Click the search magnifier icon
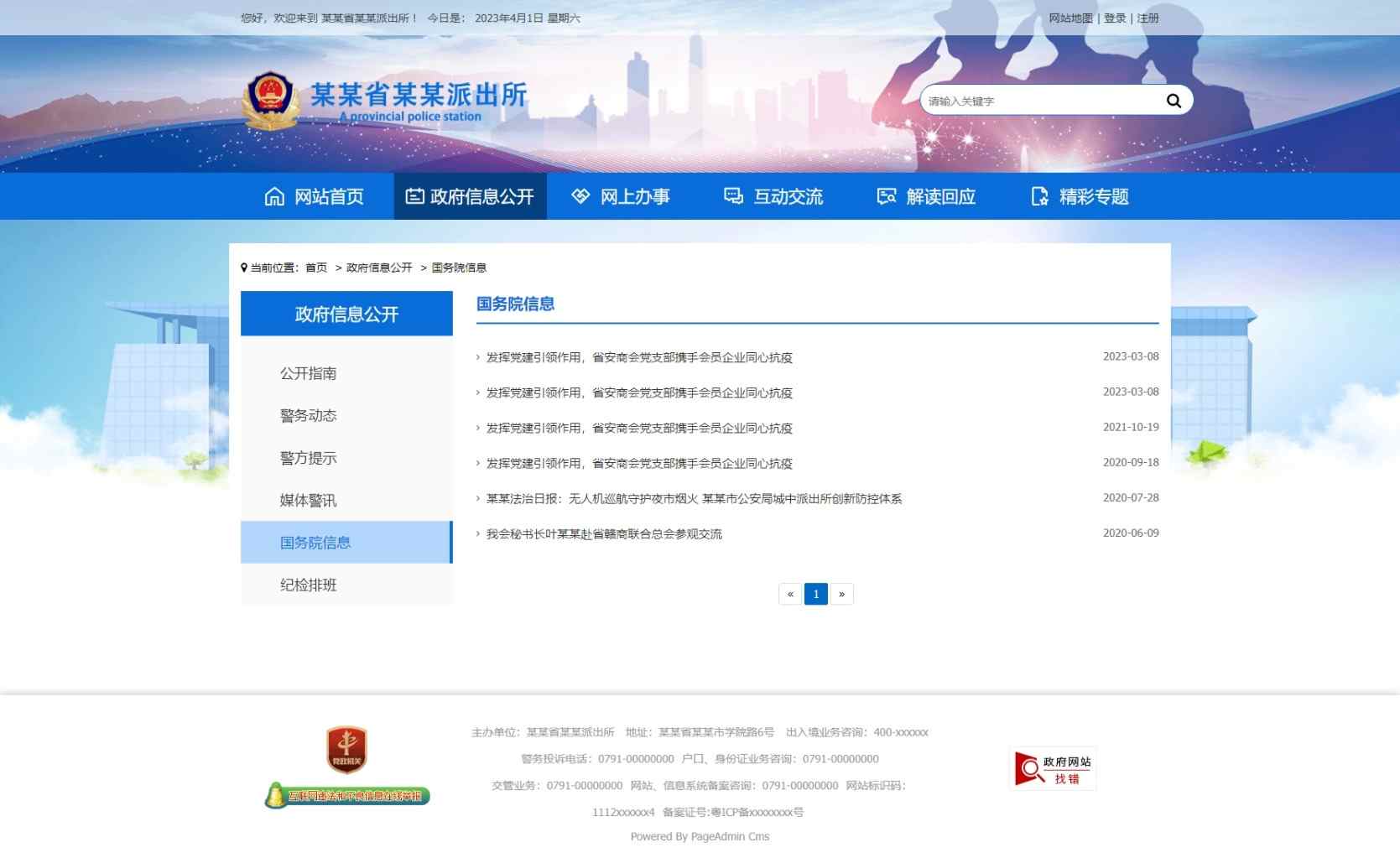Viewport: 1400px width, 863px height. pyautogui.click(x=1173, y=101)
